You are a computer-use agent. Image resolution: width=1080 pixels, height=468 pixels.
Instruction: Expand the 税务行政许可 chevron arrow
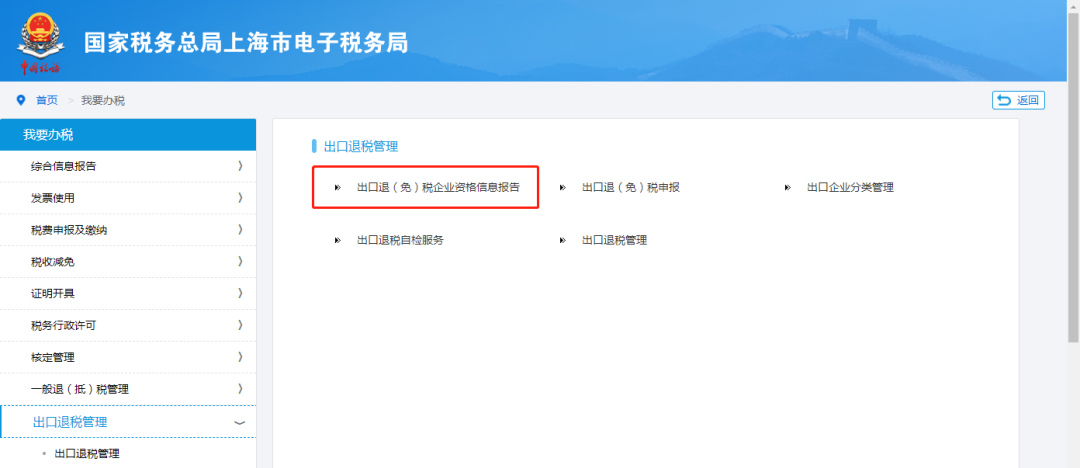(x=240, y=325)
